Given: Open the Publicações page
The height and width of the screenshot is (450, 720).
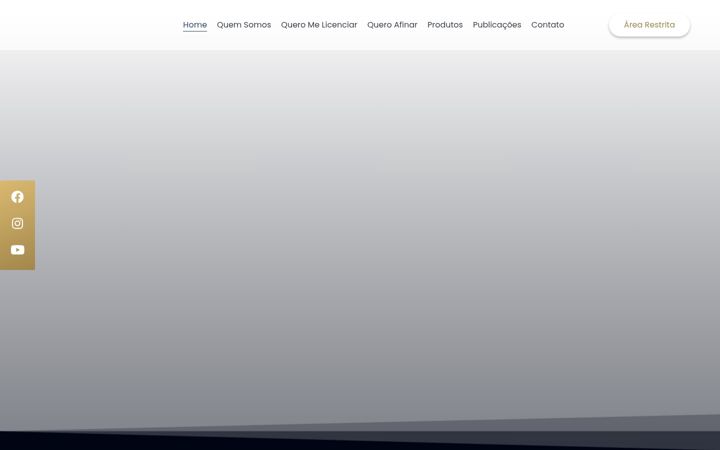Looking at the screenshot, I should point(497,25).
